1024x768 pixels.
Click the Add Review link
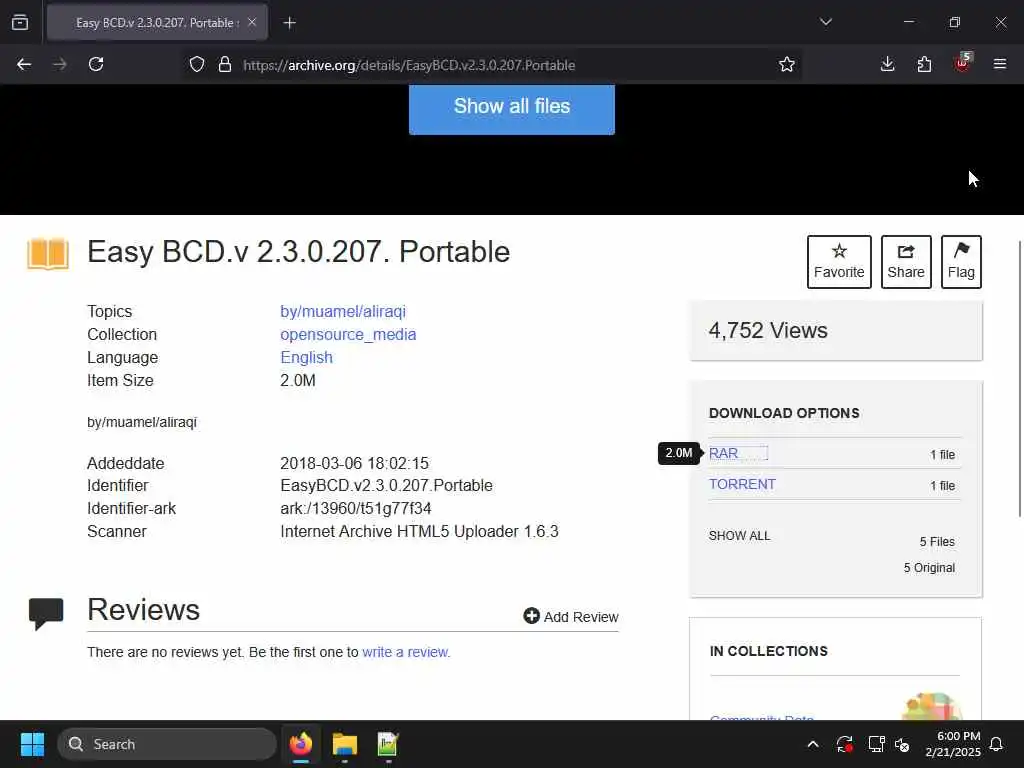tap(571, 616)
